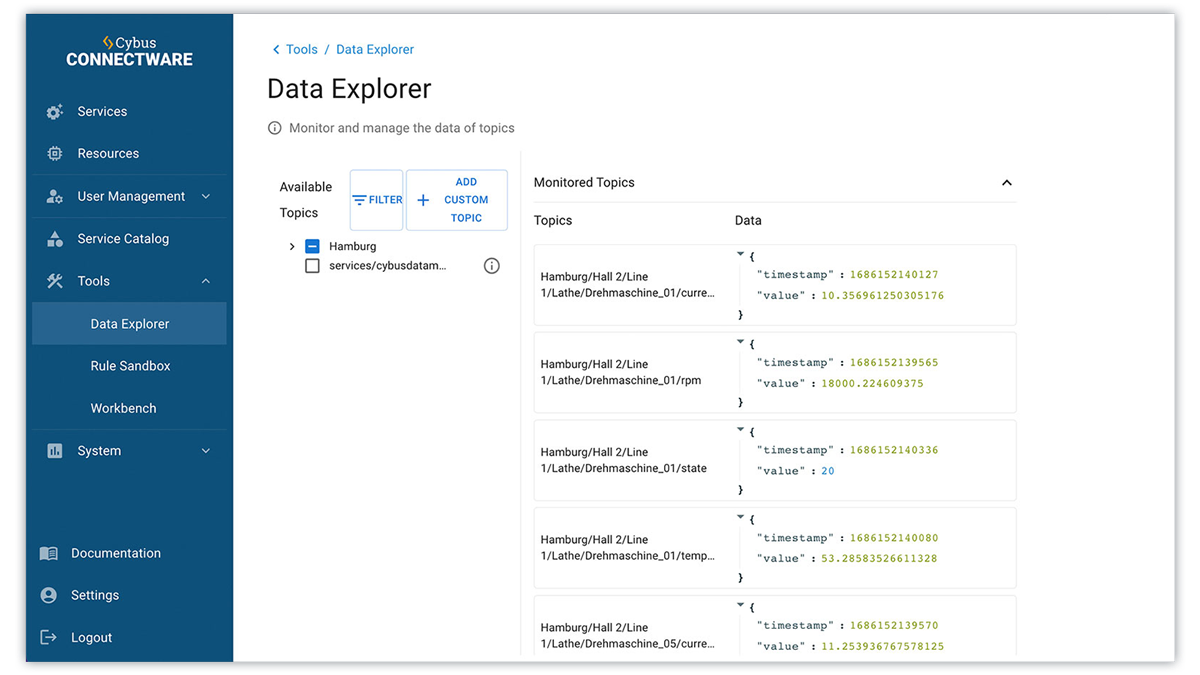Image resolution: width=1200 pixels, height=675 pixels.
Task: Click the Filter button
Action: [377, 200]
